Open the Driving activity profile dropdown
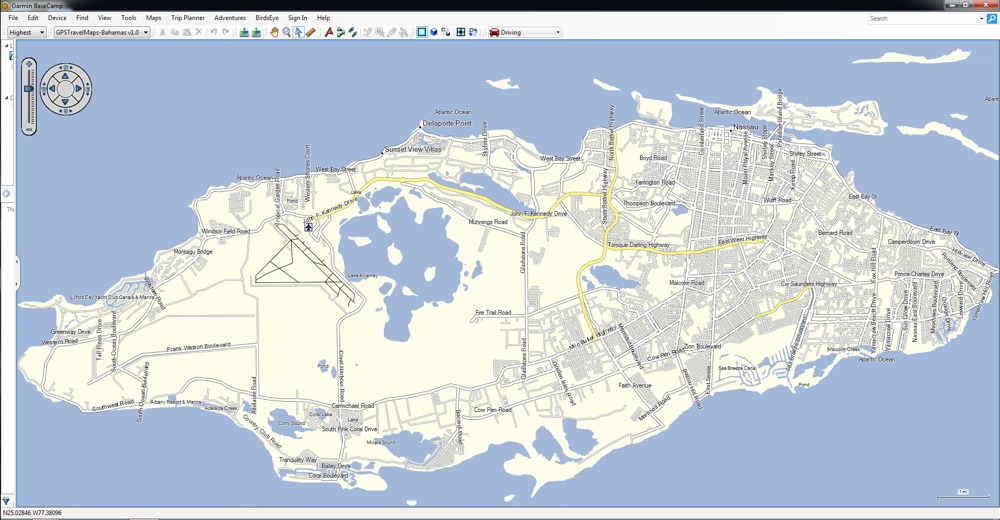This screenshot has width=1000, height=520. [x=525, y=32]
